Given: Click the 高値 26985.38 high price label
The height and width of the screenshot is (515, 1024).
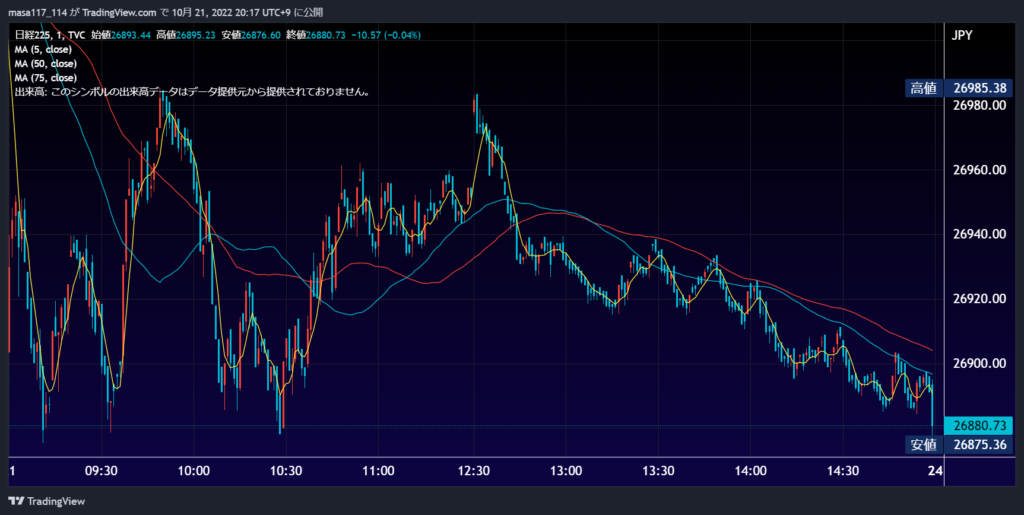Looking at the screenshot, I should coord(959,88).
